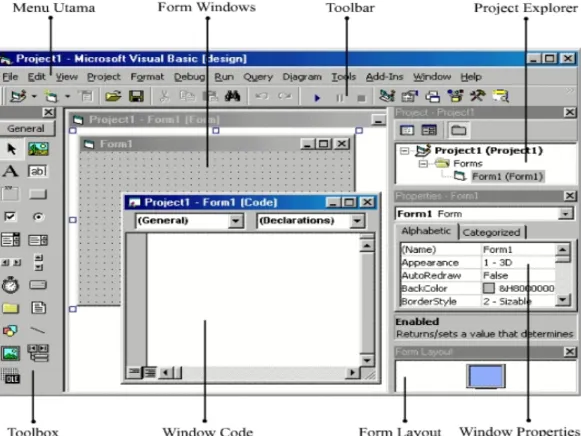Image resolution: width=581 pixels, height=436 pixels.
Task: Click View Code in Project Explorer
Action: 407,130
